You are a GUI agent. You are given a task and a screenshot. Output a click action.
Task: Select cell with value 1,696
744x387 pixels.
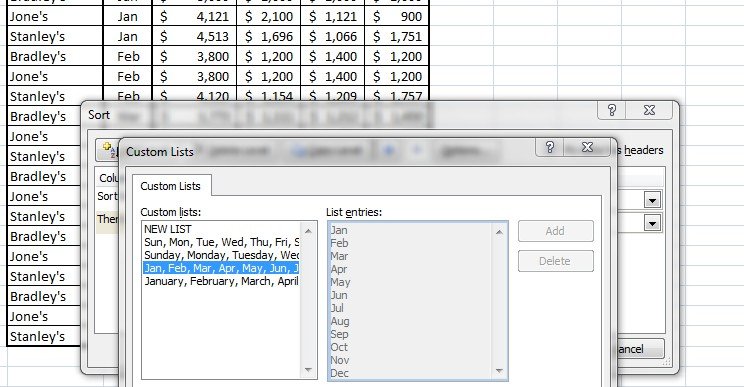pyautogui.click(x=269, y=37)
